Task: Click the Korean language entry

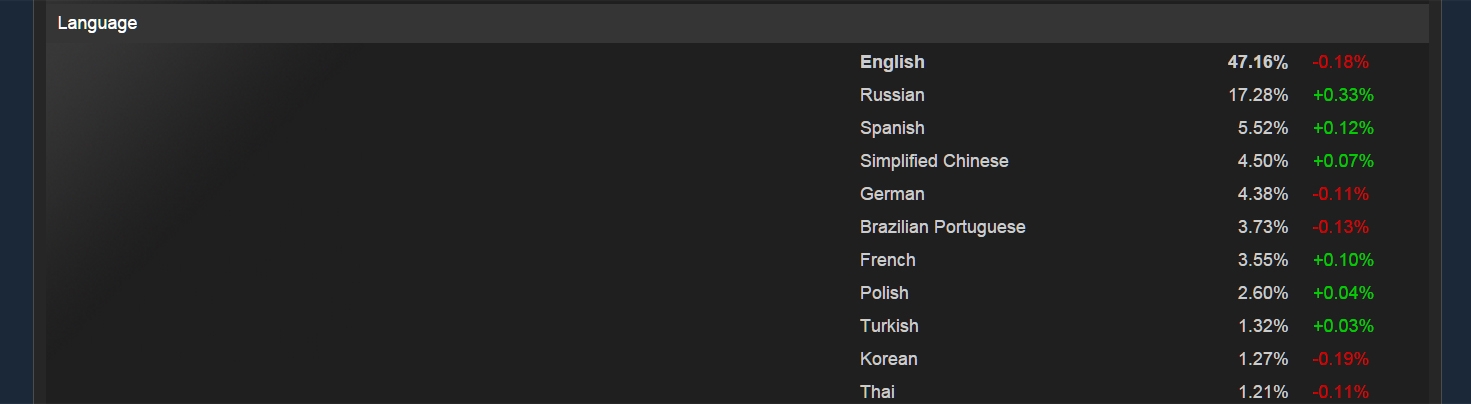Action: pos(888,359)
